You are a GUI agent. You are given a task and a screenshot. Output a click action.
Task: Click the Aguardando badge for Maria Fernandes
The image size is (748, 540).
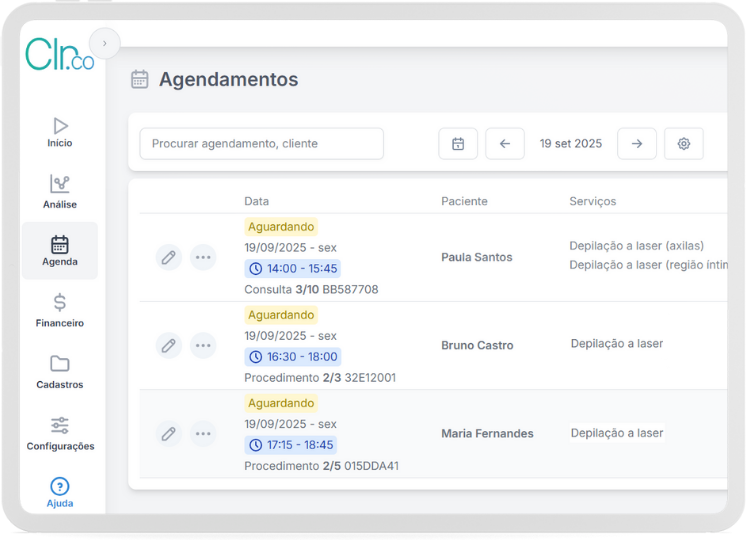tap(281, 403)
